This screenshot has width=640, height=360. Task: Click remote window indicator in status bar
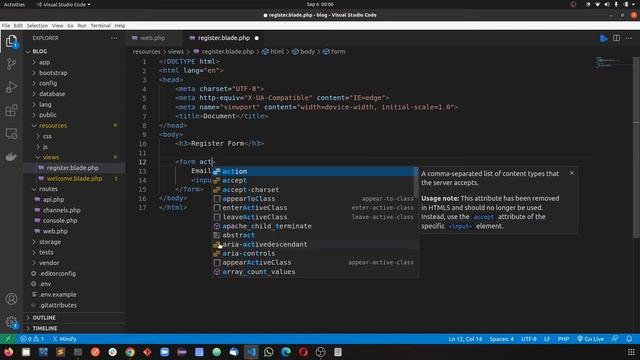point(8,339)
